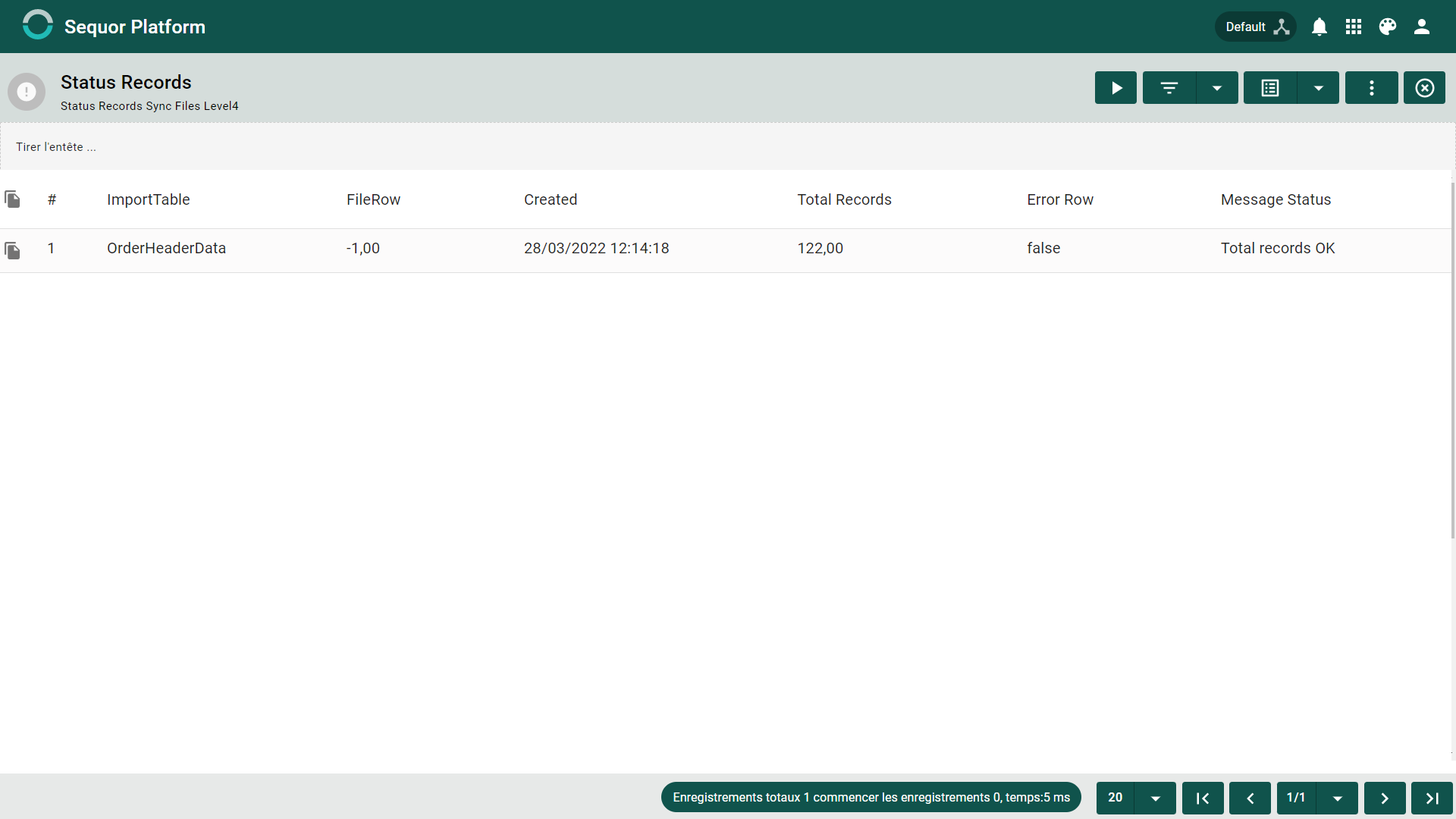Click the copy icon in table header

tap(12, 199)
